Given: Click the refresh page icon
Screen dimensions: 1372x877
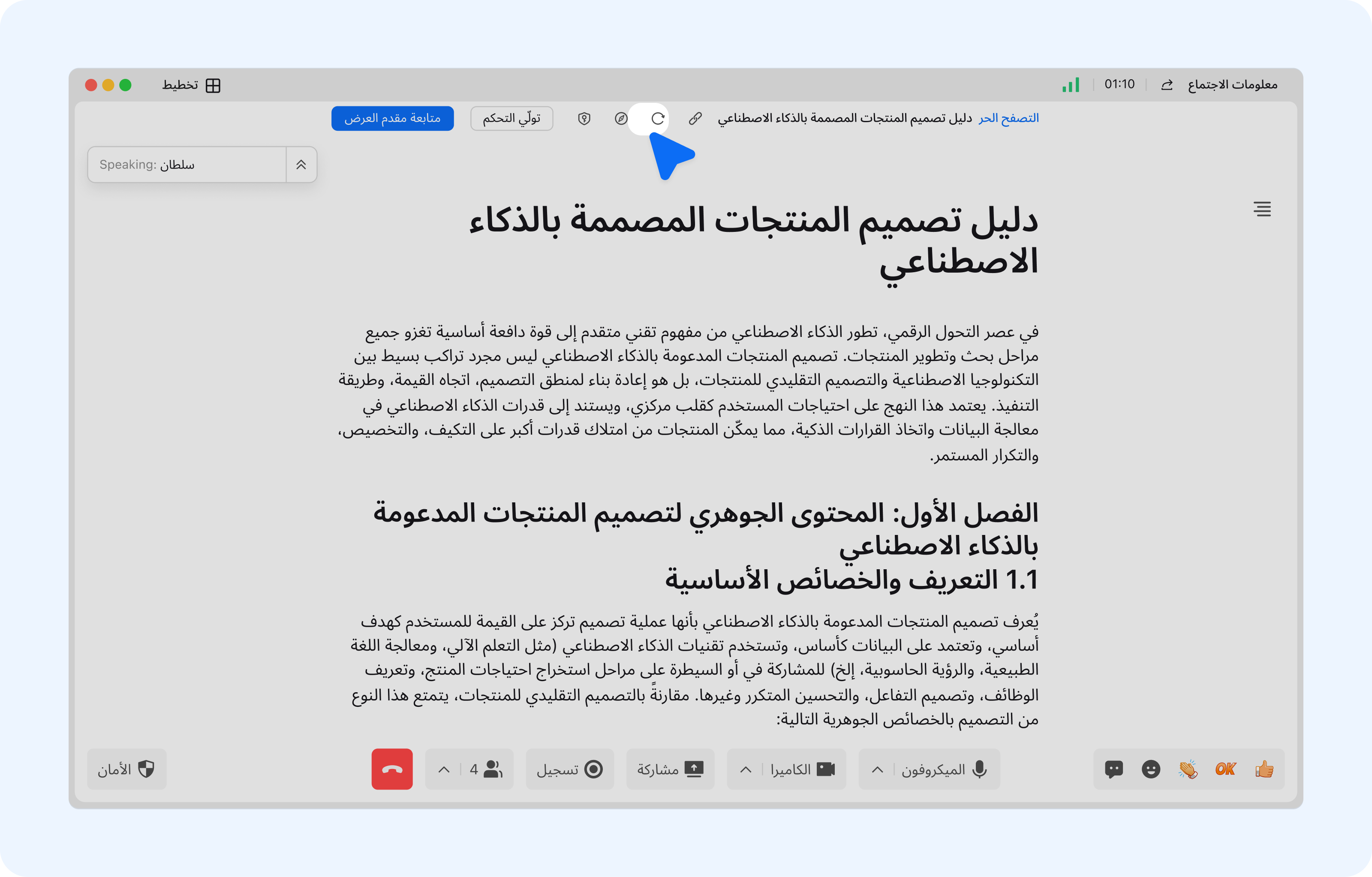Looking at the screenshot, I should (658, 118).
